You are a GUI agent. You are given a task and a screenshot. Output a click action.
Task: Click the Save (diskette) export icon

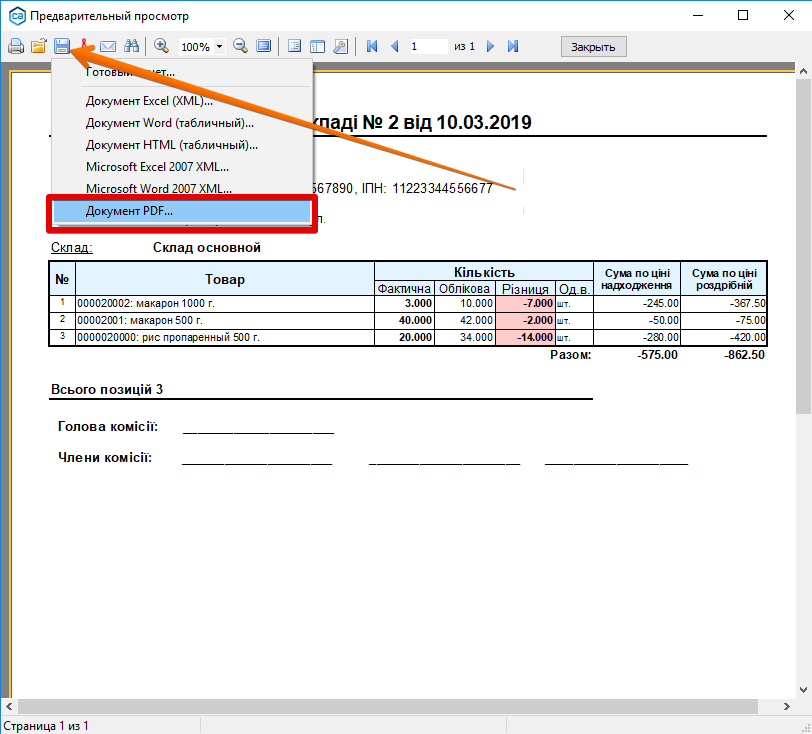[x=62, y=47]
